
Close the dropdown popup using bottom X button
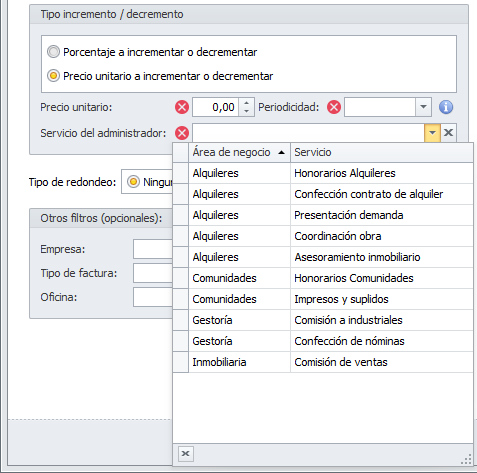coord(186,453)
